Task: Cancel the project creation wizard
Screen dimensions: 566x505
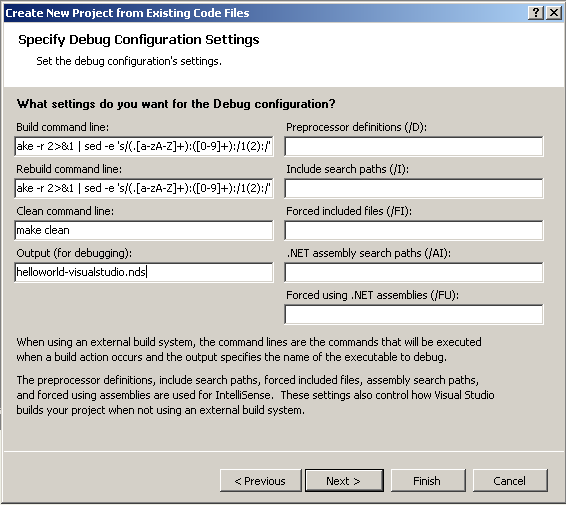Action: (510, 480)
